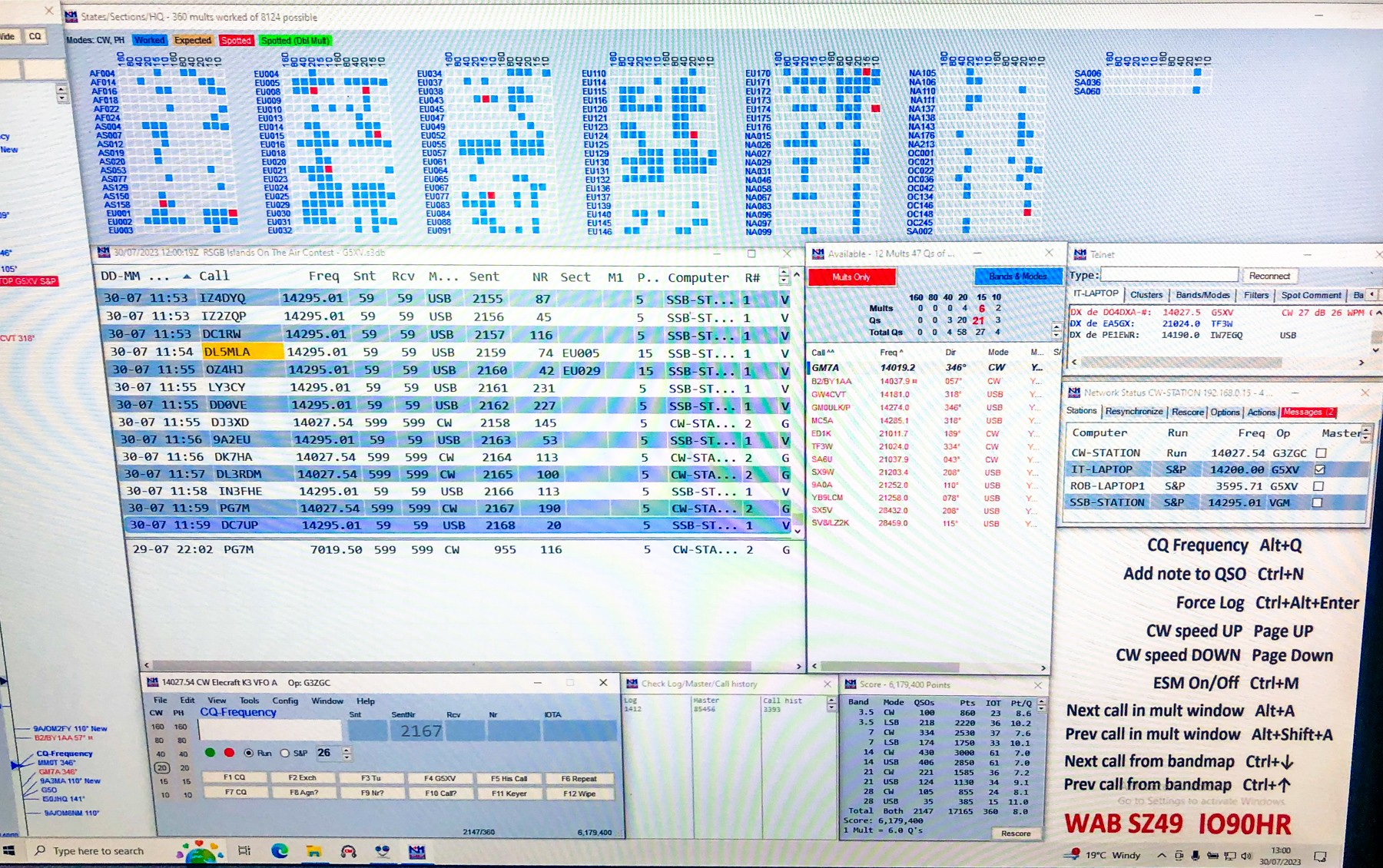Click the F1 CQ message button
This screenshot has width=1383, height=868.
234,777
